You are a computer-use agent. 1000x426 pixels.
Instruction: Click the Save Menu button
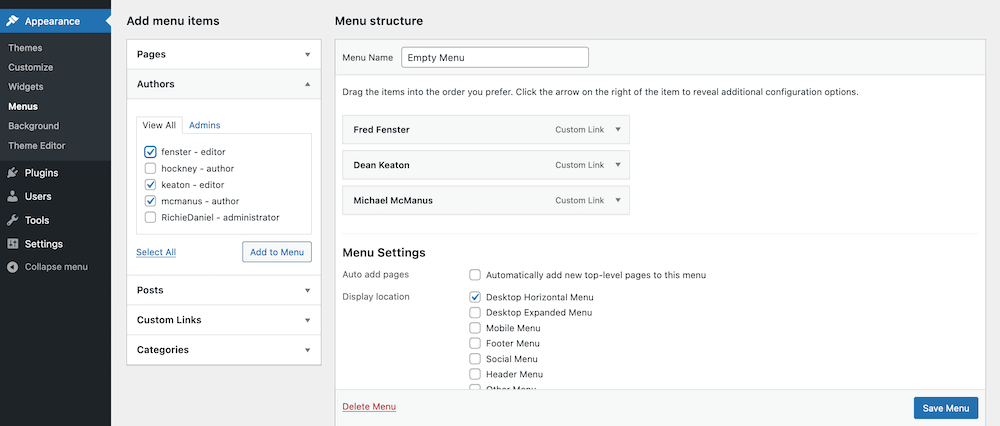pyautogui.click(x=945, y=408)
